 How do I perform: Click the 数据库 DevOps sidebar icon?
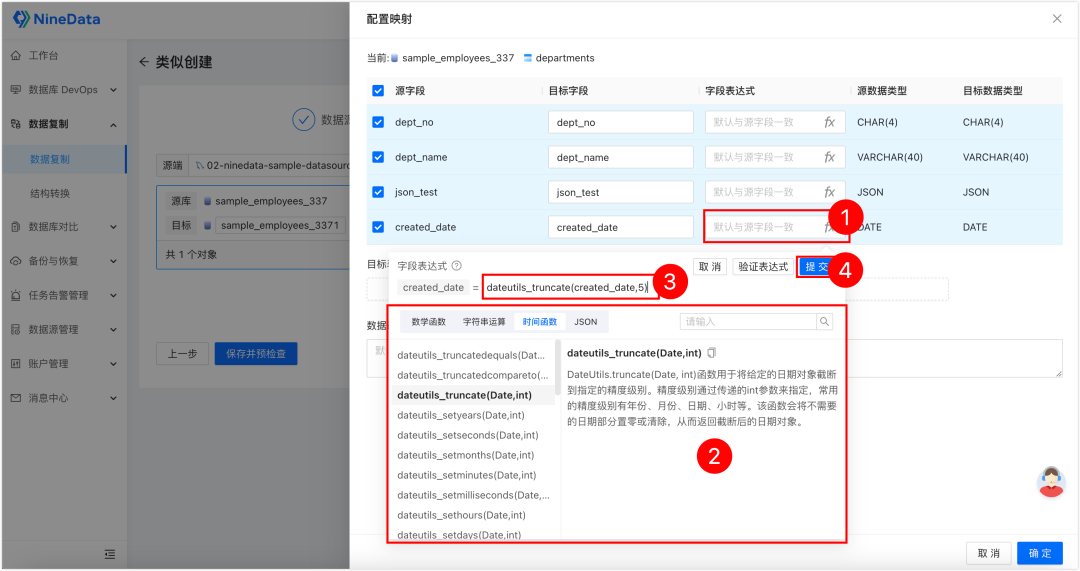click(x=16, y=90)
